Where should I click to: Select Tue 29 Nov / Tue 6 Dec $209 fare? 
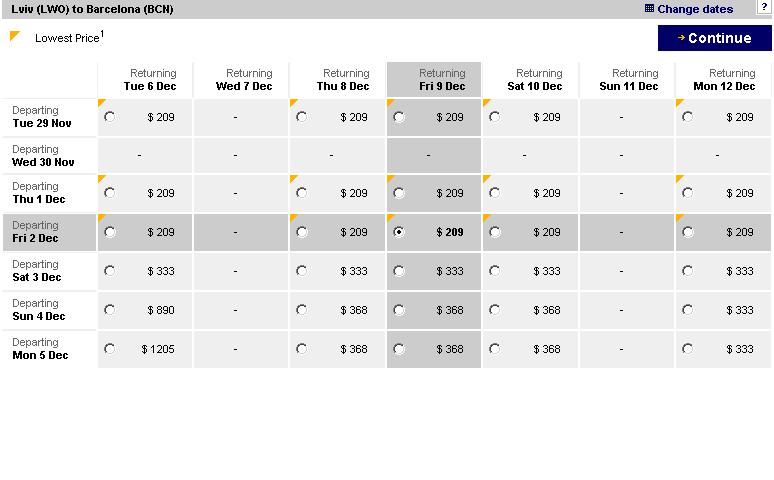pyautogui.click(x=110, y=117)
